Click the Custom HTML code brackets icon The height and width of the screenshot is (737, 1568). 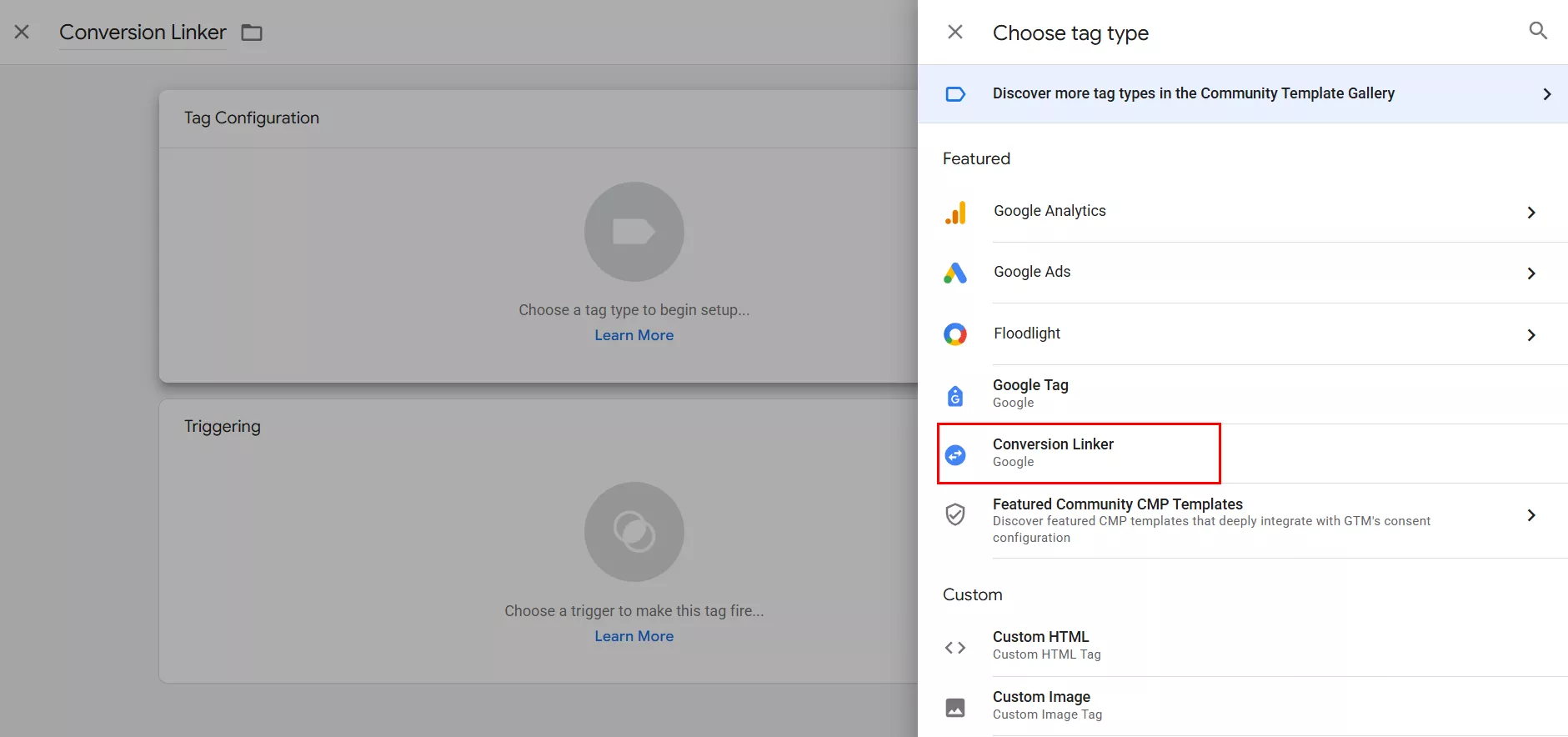pos(955,648)
